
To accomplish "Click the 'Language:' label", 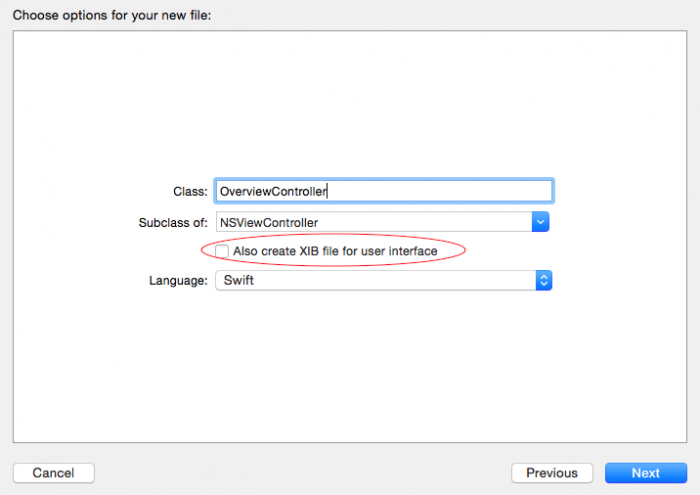I will pyautogui.click(x=178, y=281).
